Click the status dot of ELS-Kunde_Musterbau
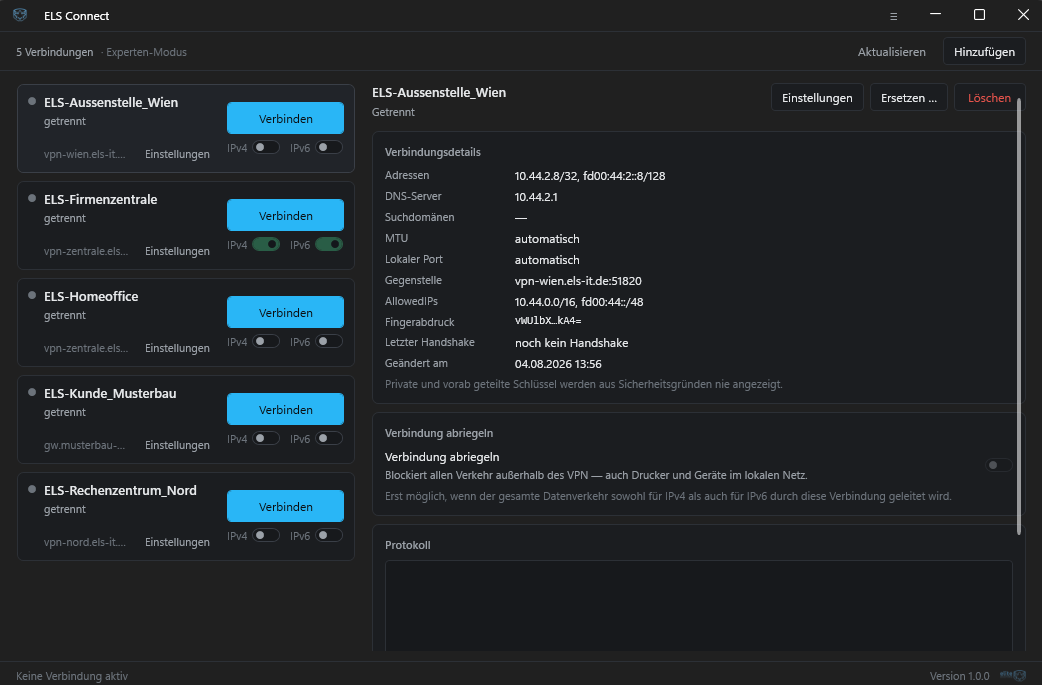Image resolution: width=1042 pixels, height=685 pixels. click(31, 393)
